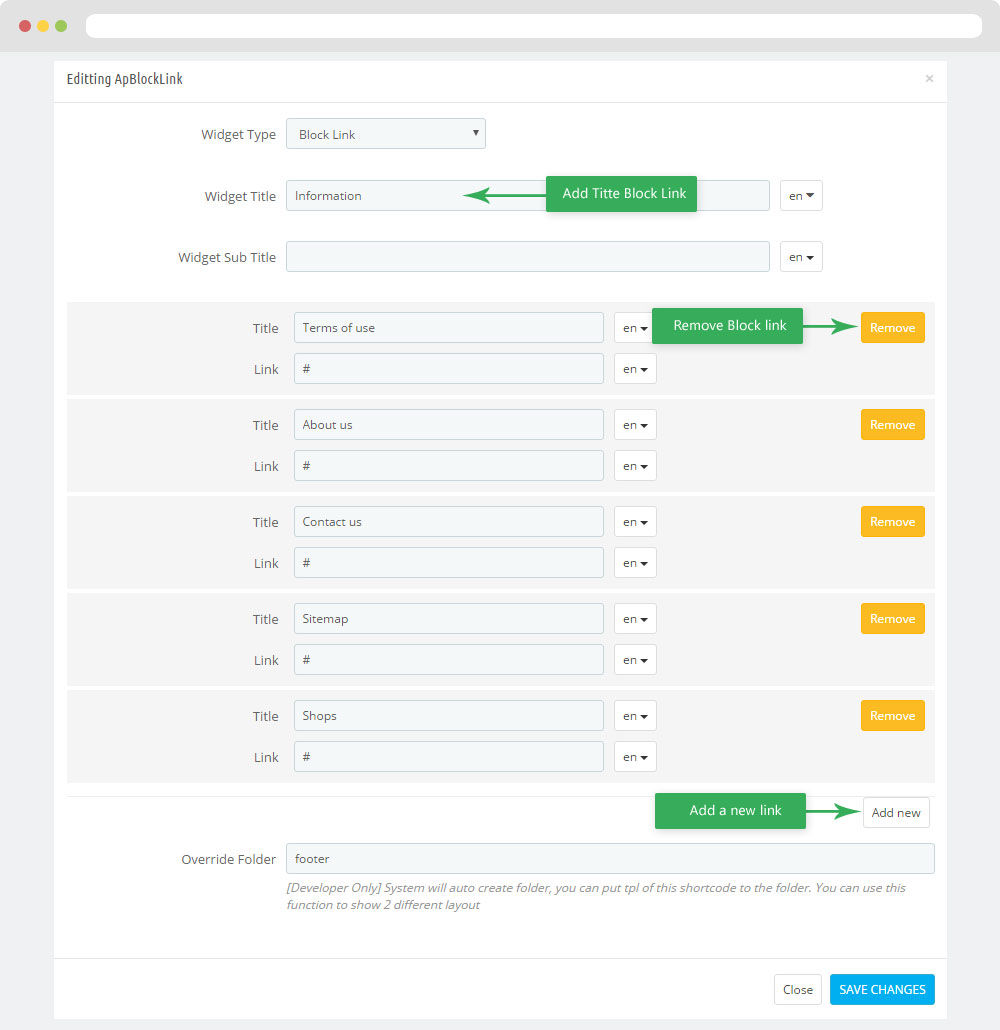Remove the Contact us link block
The height and width of the screenshot is (1030, 1000).
892,522
